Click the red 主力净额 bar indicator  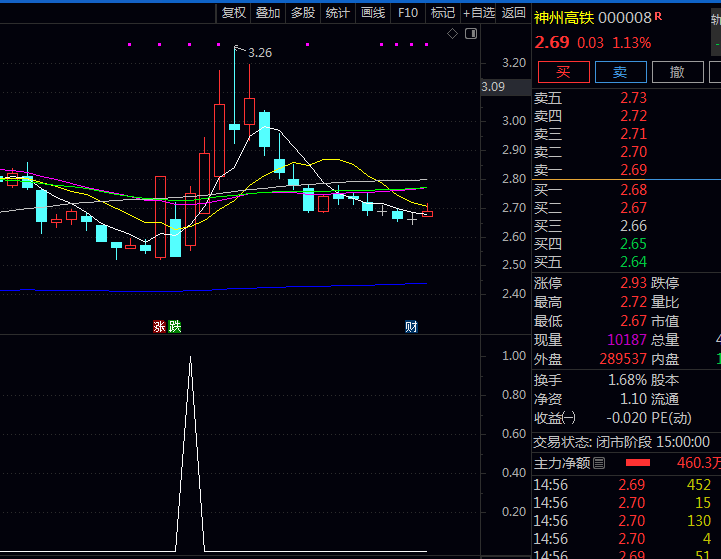(x=638, y=463)
